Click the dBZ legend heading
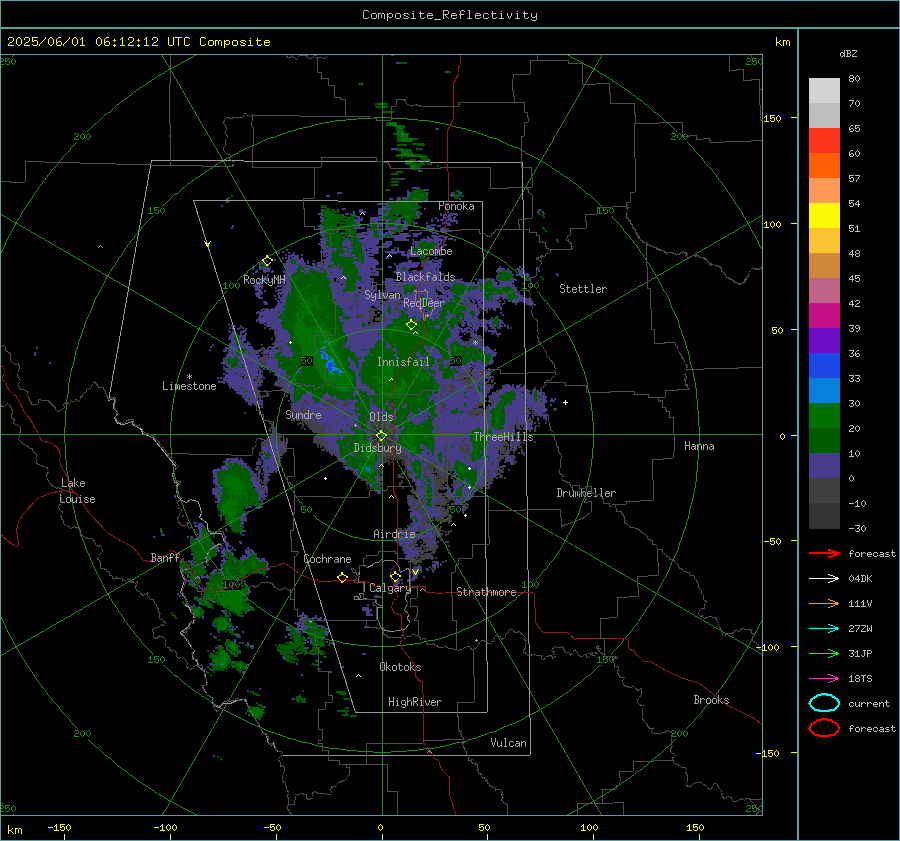The height and width of the screenshot is (841, 900). coord(848,53)
